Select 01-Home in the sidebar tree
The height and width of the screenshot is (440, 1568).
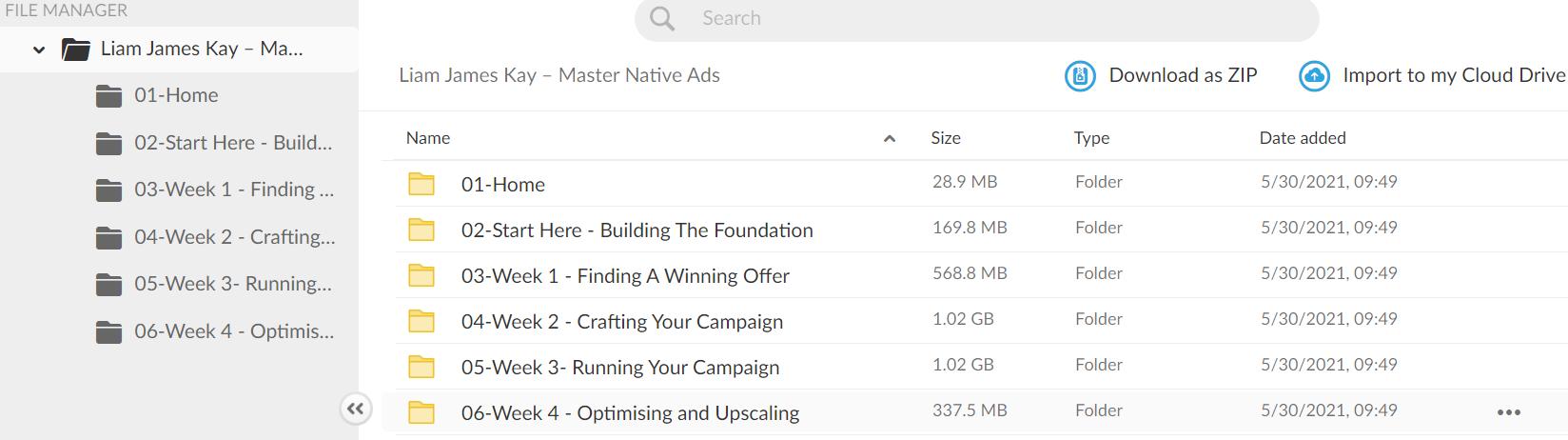coord(176,95)
